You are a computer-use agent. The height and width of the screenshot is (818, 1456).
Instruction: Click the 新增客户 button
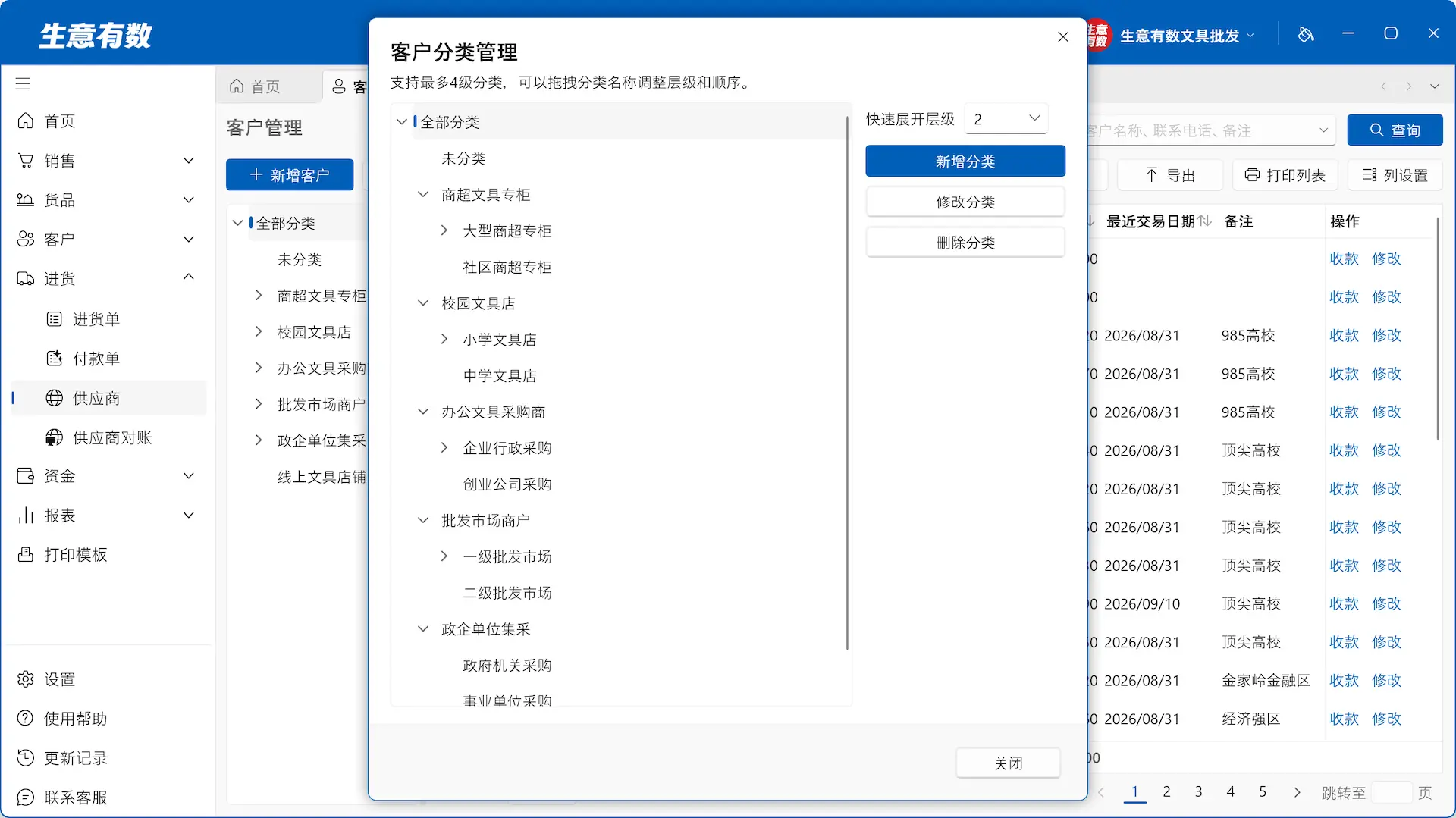tap(290, 175)
